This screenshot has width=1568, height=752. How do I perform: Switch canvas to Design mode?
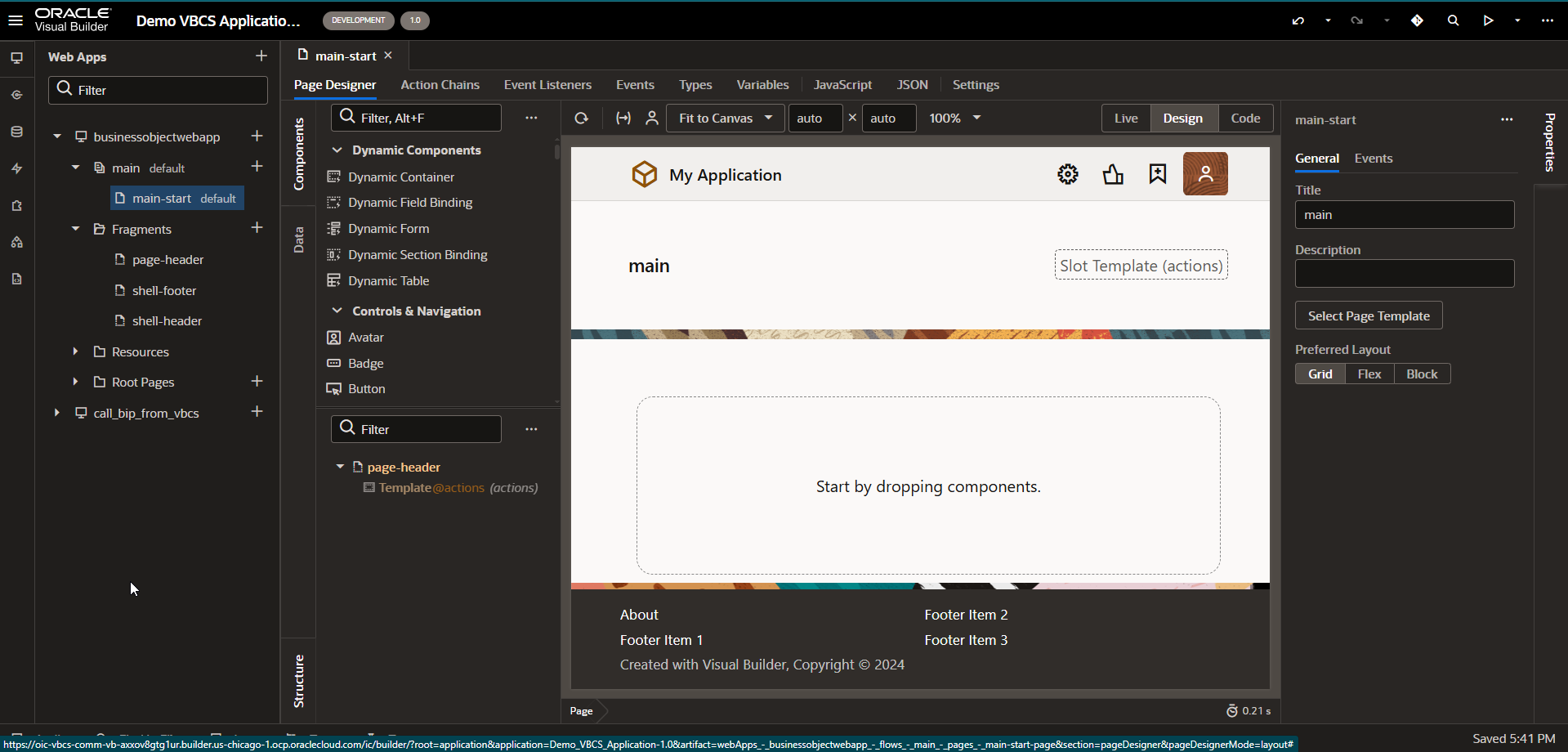pos(1183,118)
